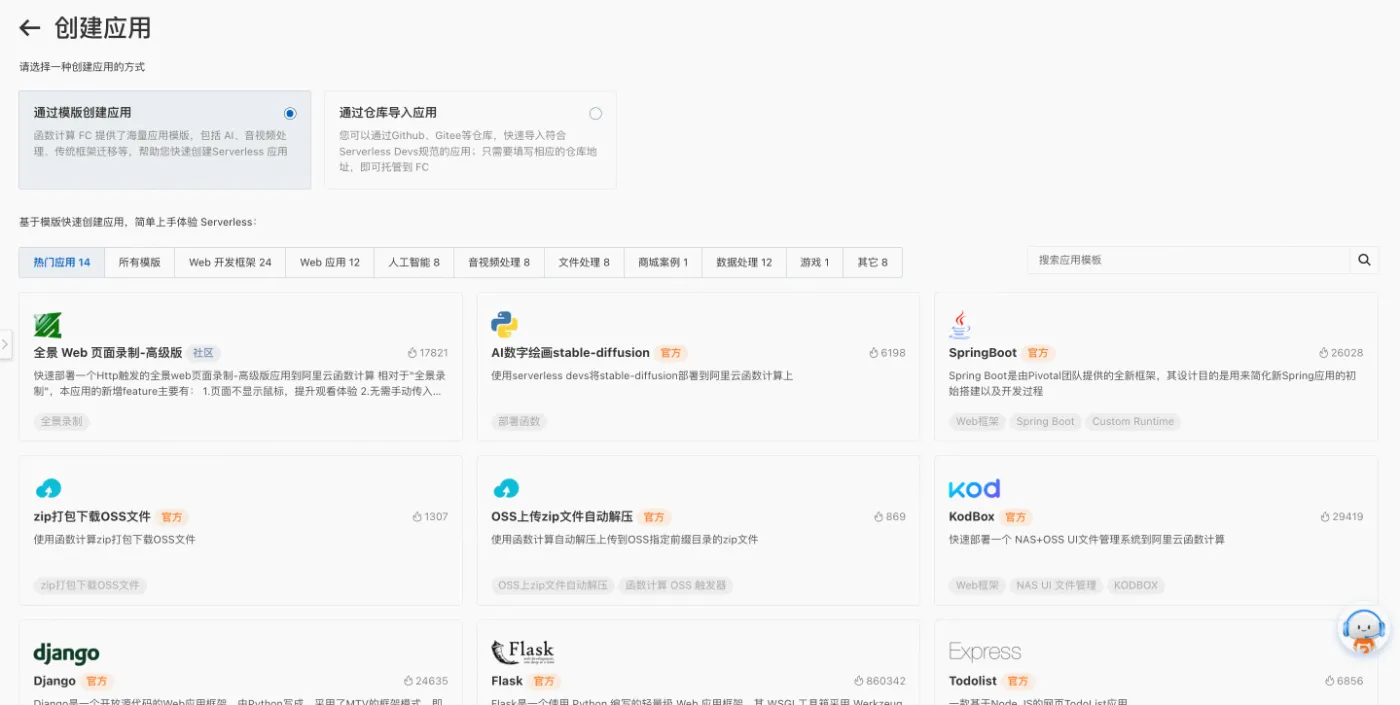Screen dimensions: 1400x705
Task: Open the AI数字绘画stable-diffusion title
Action: [571, 353]
